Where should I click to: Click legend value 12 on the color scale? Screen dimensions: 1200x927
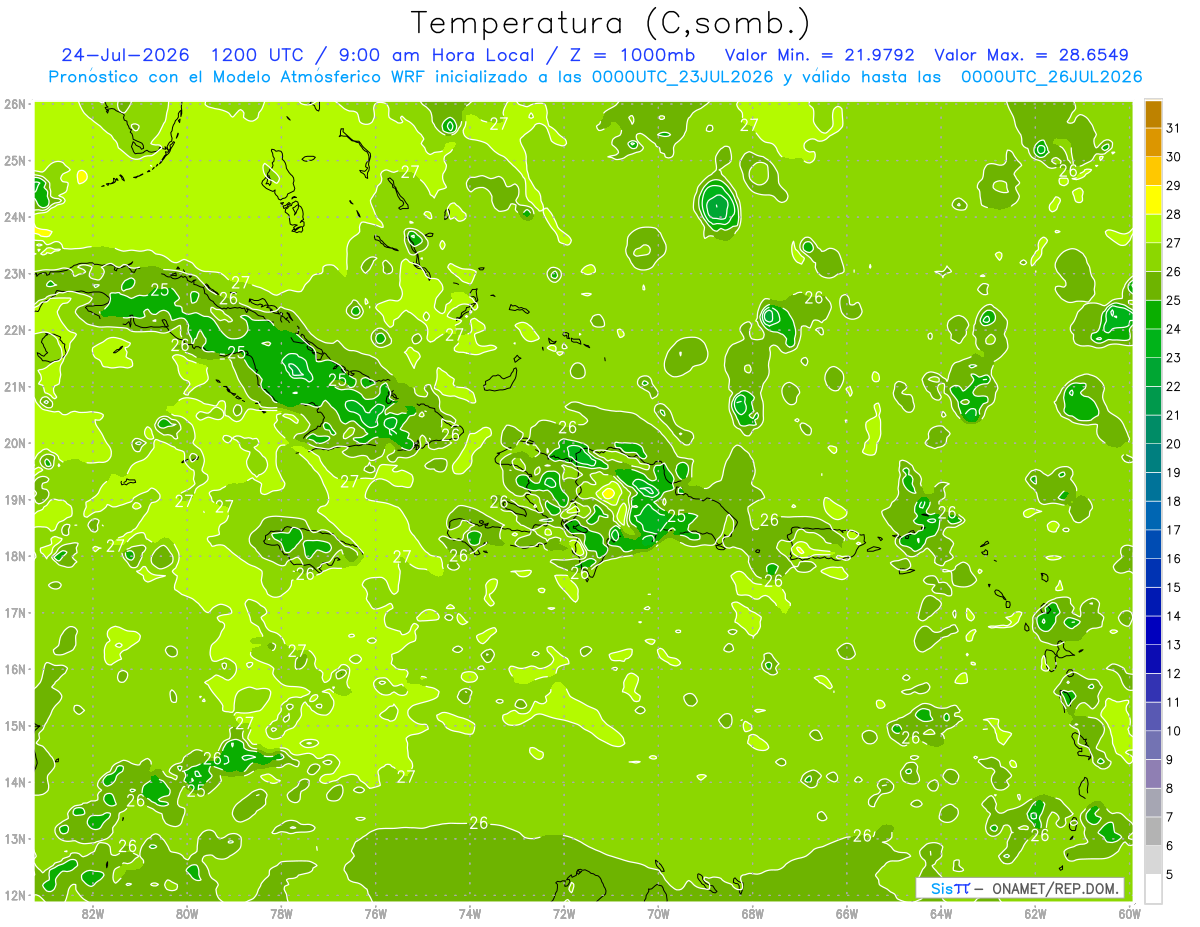tap(1173, 673)
